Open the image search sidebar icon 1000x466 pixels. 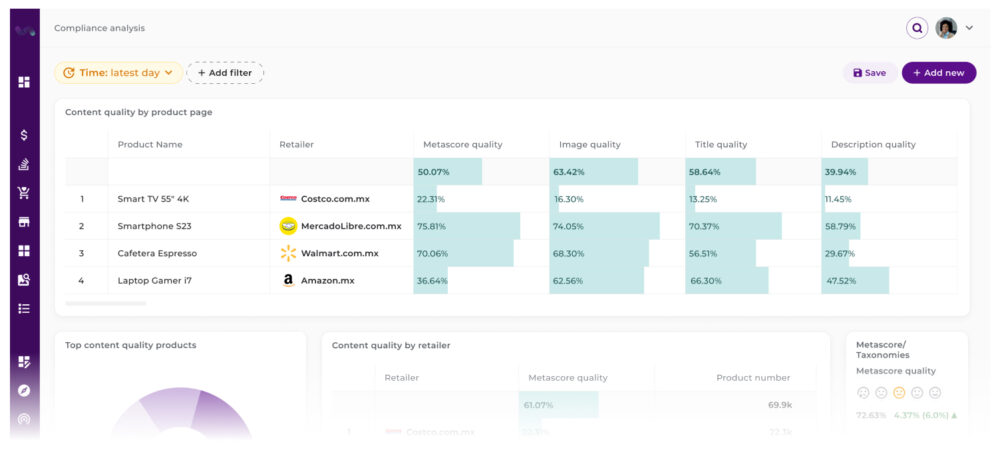[24, 279]
